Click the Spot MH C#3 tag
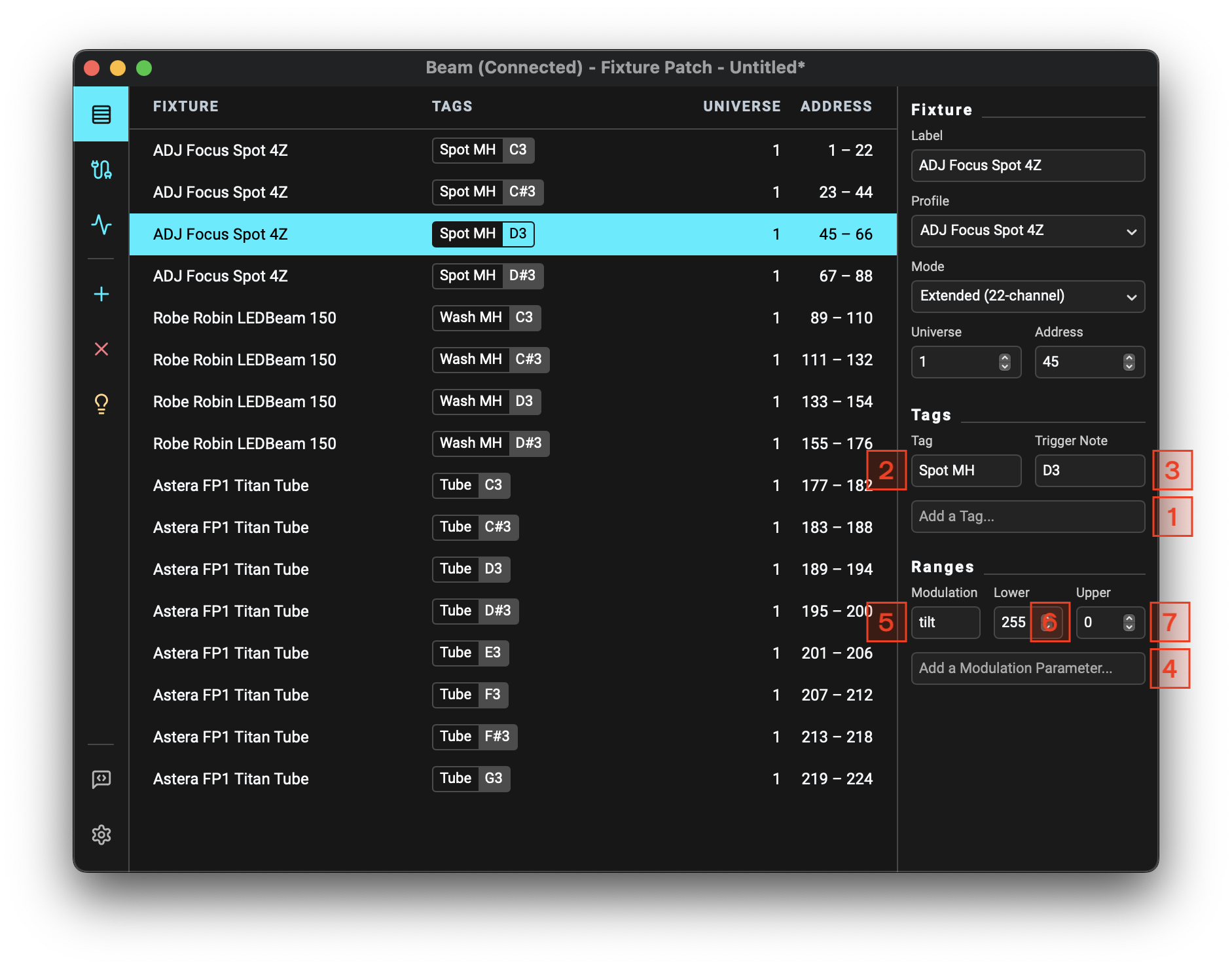 pos(488,192)
